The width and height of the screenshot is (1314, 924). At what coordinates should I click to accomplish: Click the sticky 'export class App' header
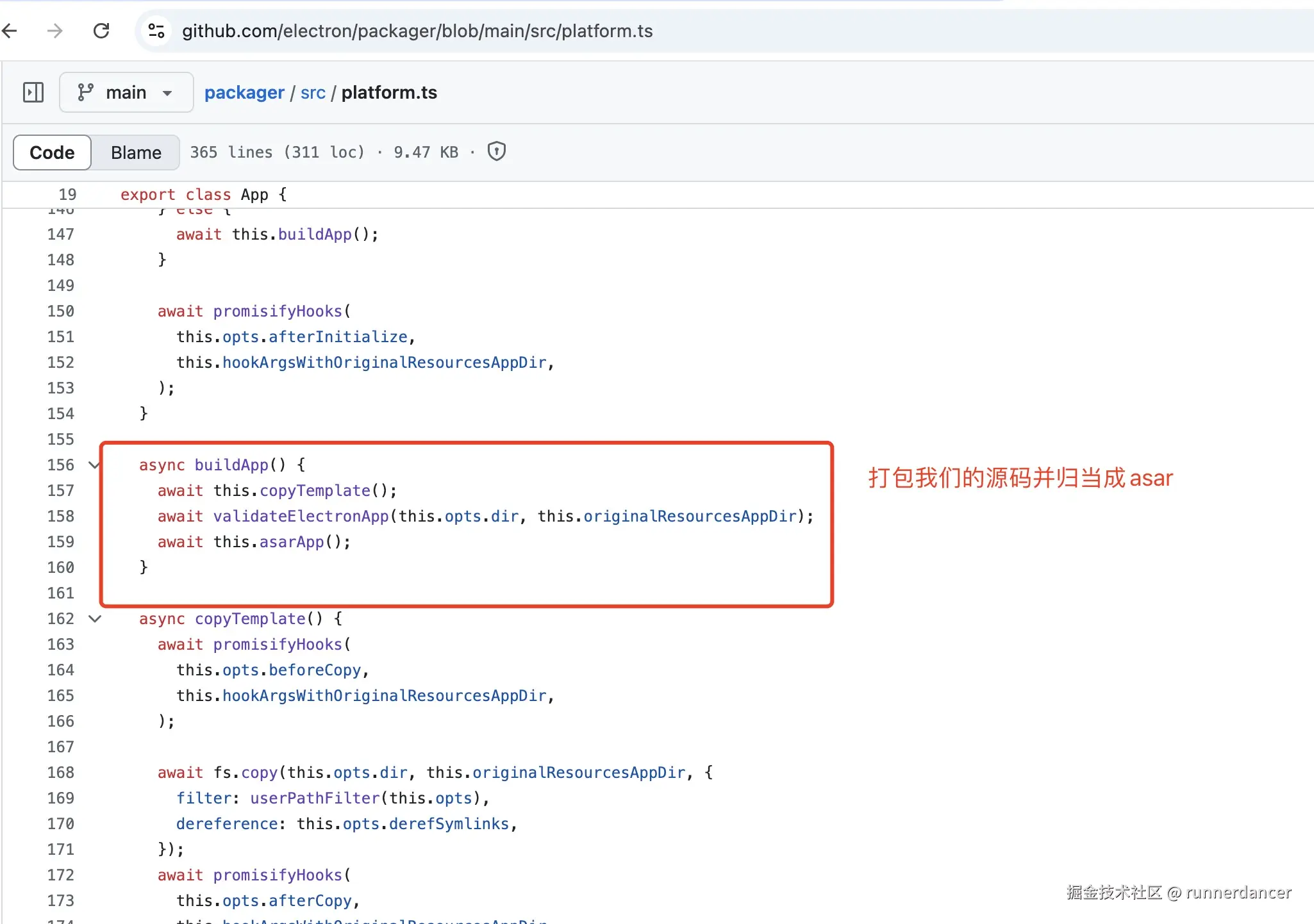coord(204,195)
